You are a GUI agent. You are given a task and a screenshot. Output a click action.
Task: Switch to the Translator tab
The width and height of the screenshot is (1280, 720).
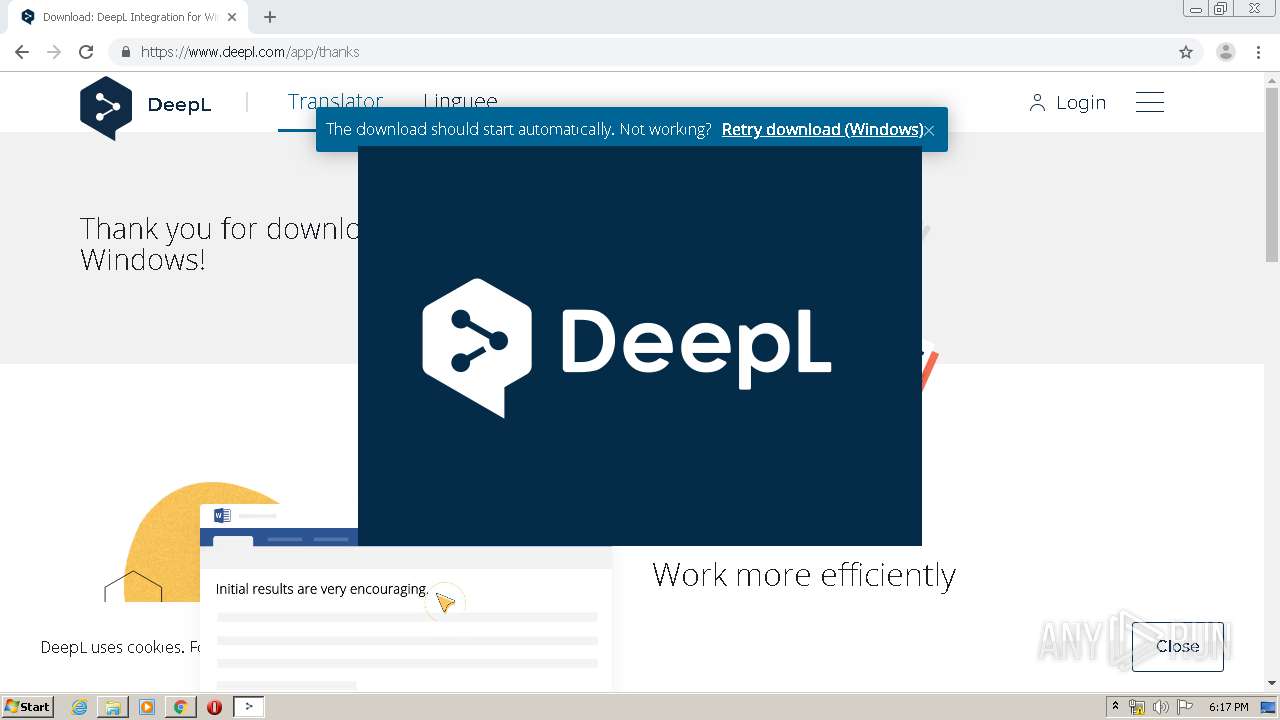click(335, 101)
